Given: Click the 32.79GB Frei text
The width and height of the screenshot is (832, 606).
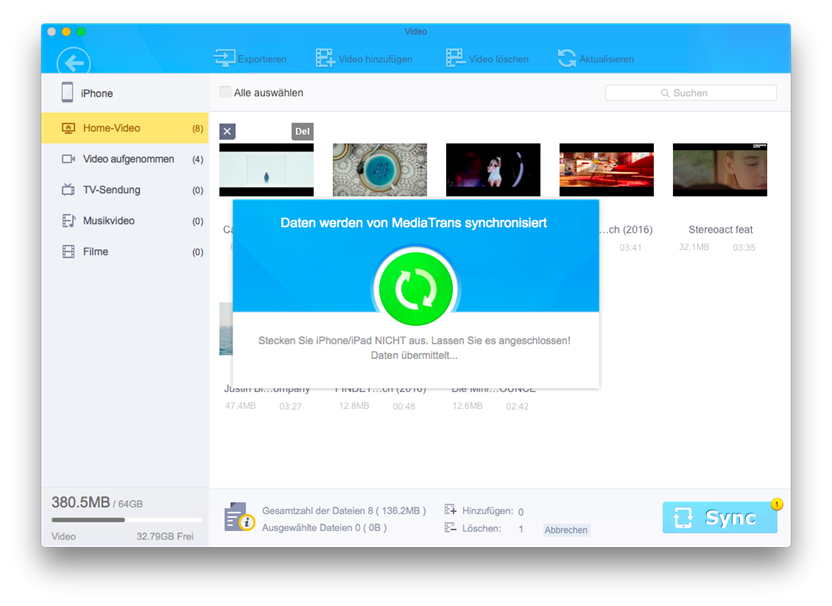Looking at the screenshot, I should [165, 536].
